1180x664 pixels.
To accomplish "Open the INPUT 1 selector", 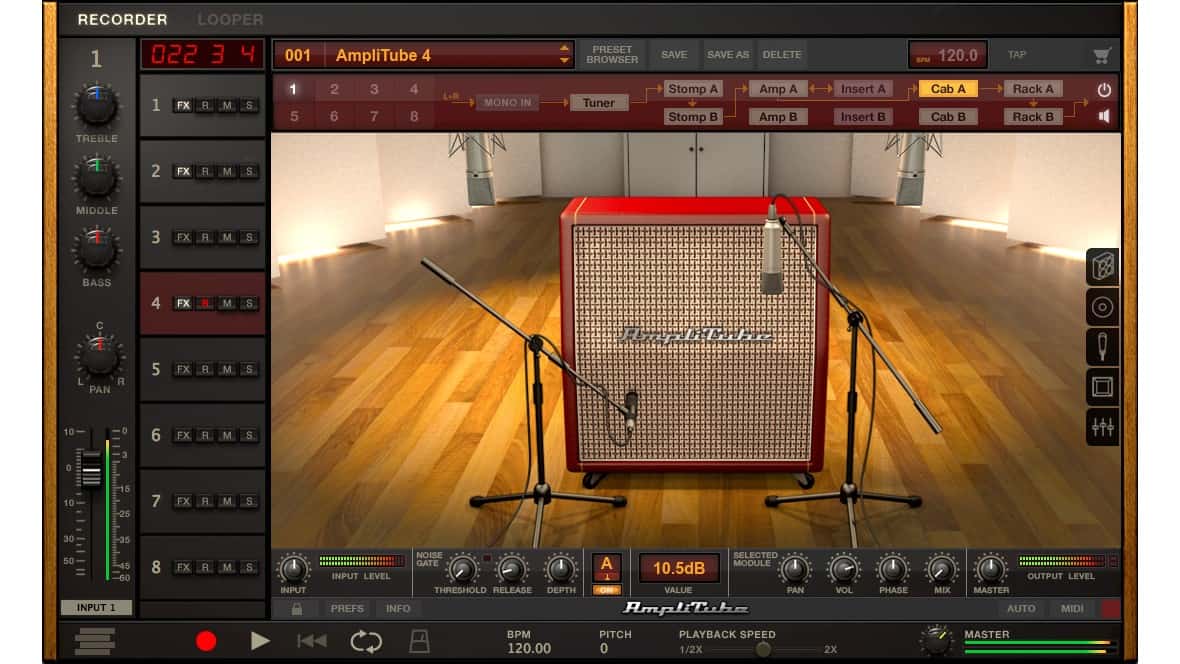I will coord(96,608).
